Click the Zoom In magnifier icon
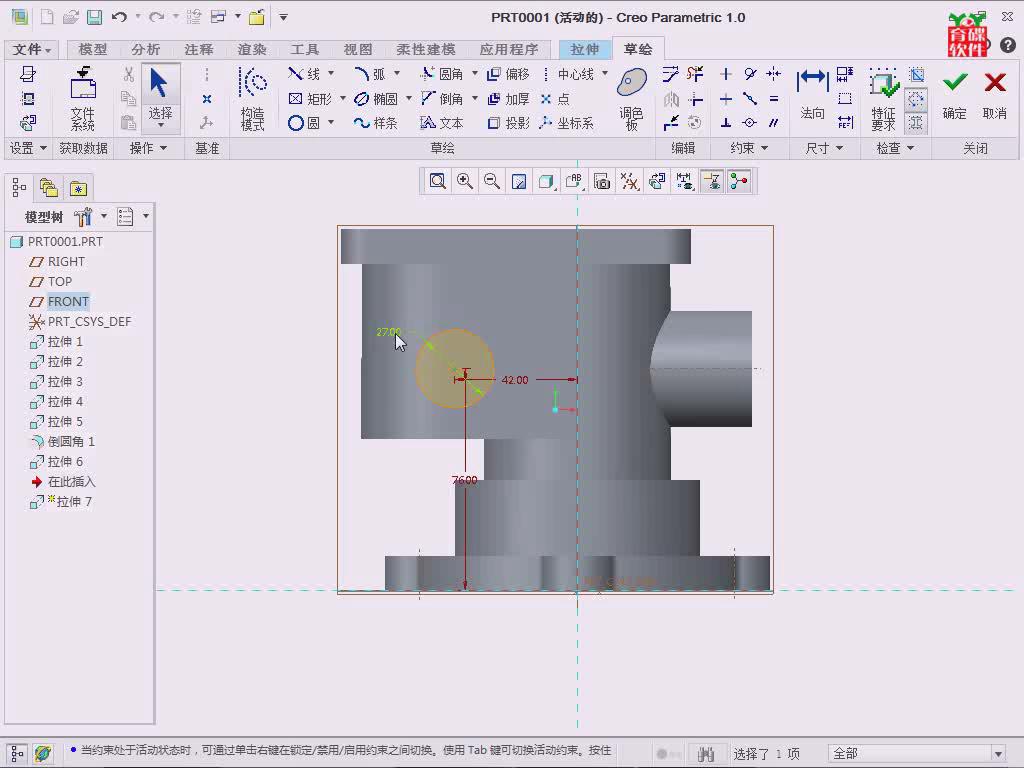This screenshot has height=768, width=1024. point(465,181)
